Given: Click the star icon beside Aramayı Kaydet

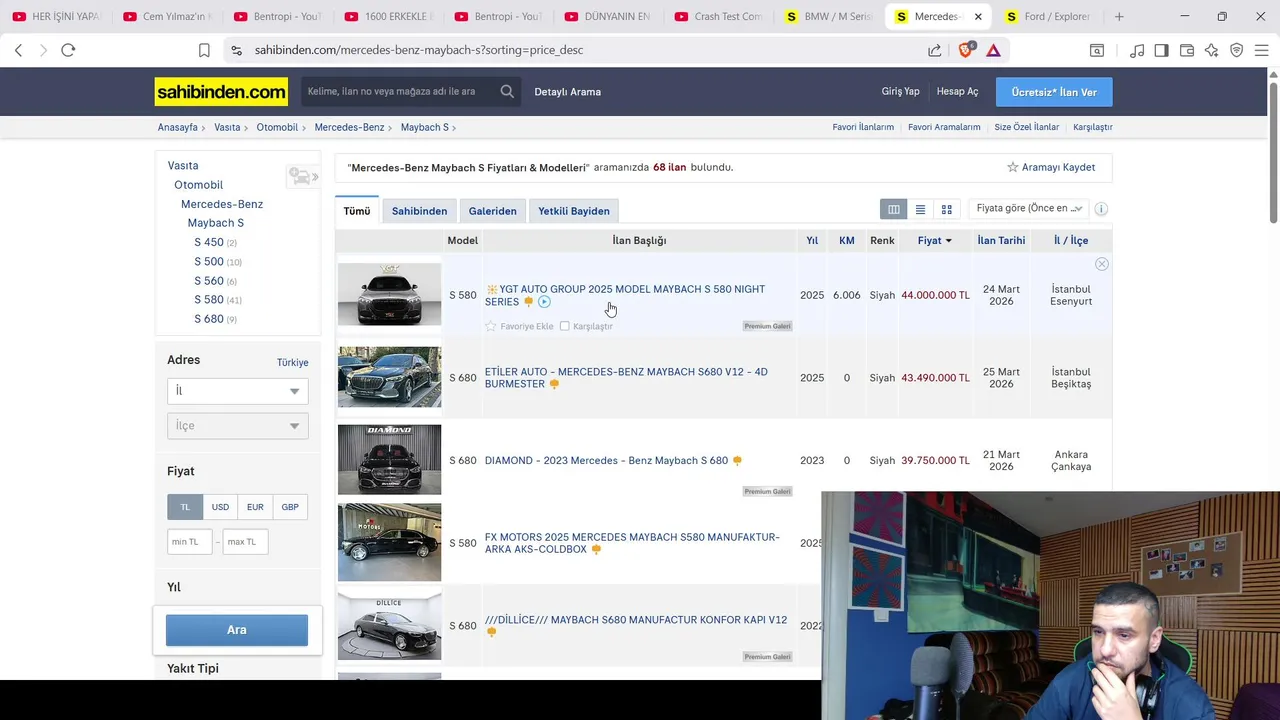Looking at the screenshot, I should 1012,167.
